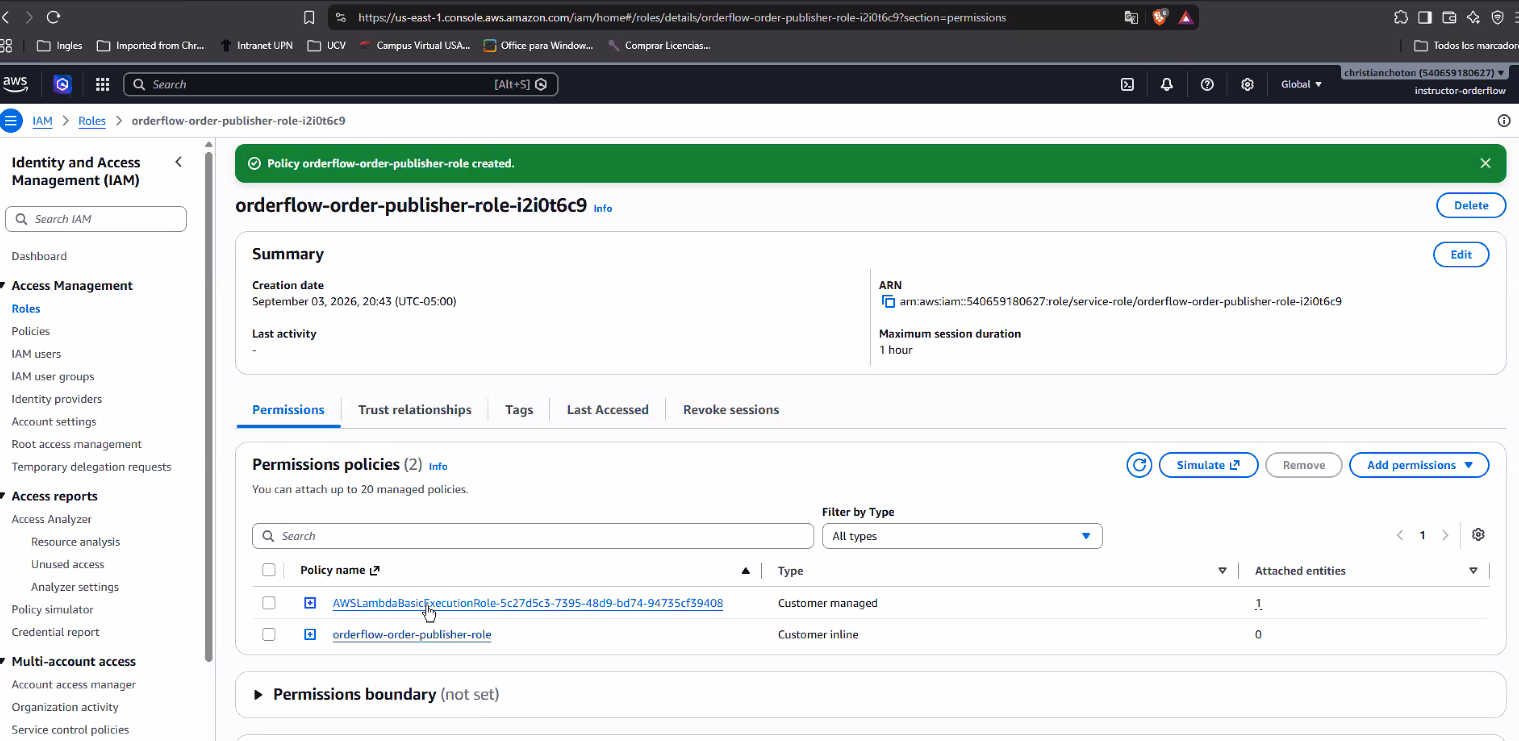Refresh the permissions policies list

tap(1138, 465)
